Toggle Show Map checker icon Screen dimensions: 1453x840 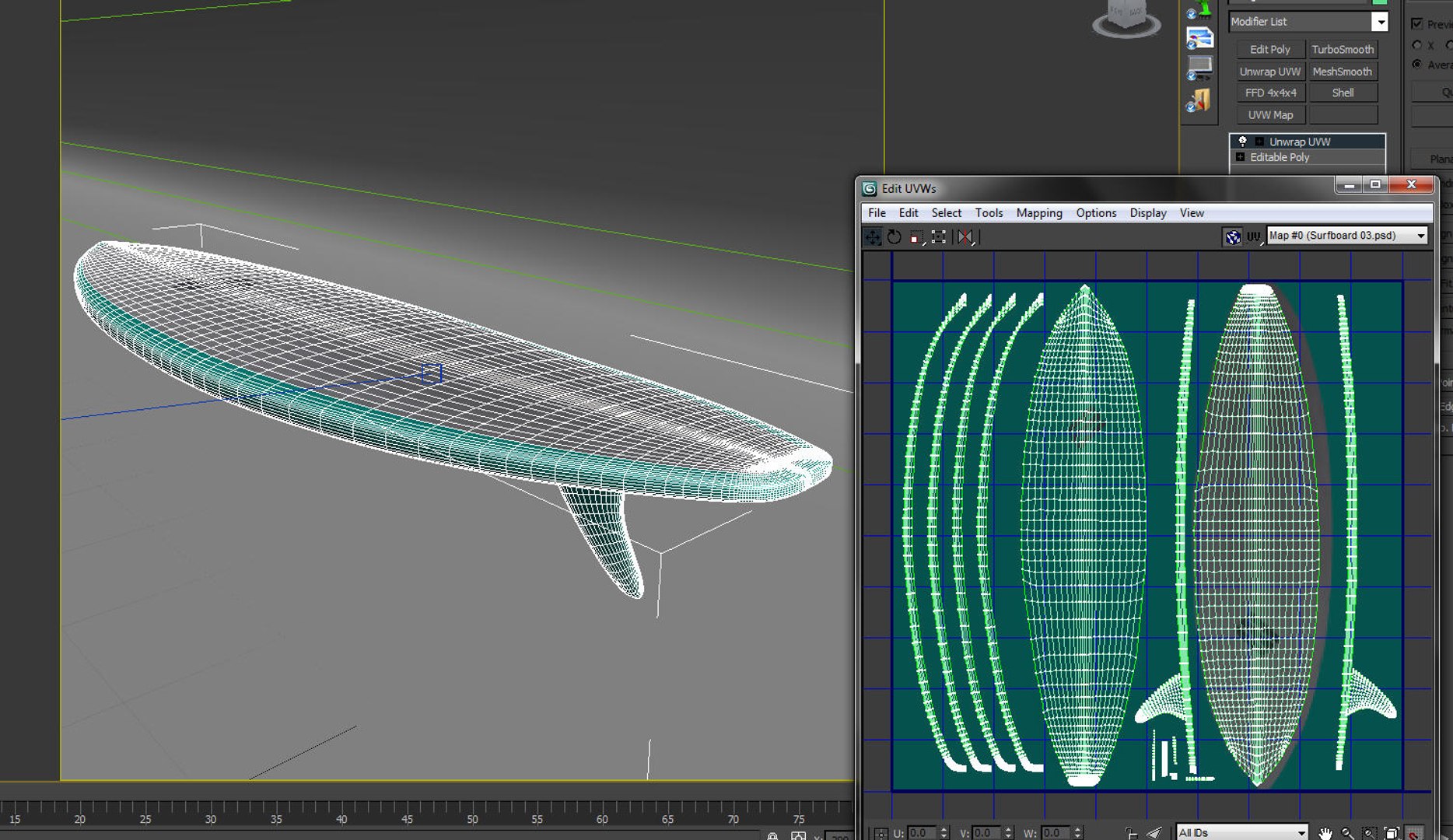click(x=1233, y=236)
